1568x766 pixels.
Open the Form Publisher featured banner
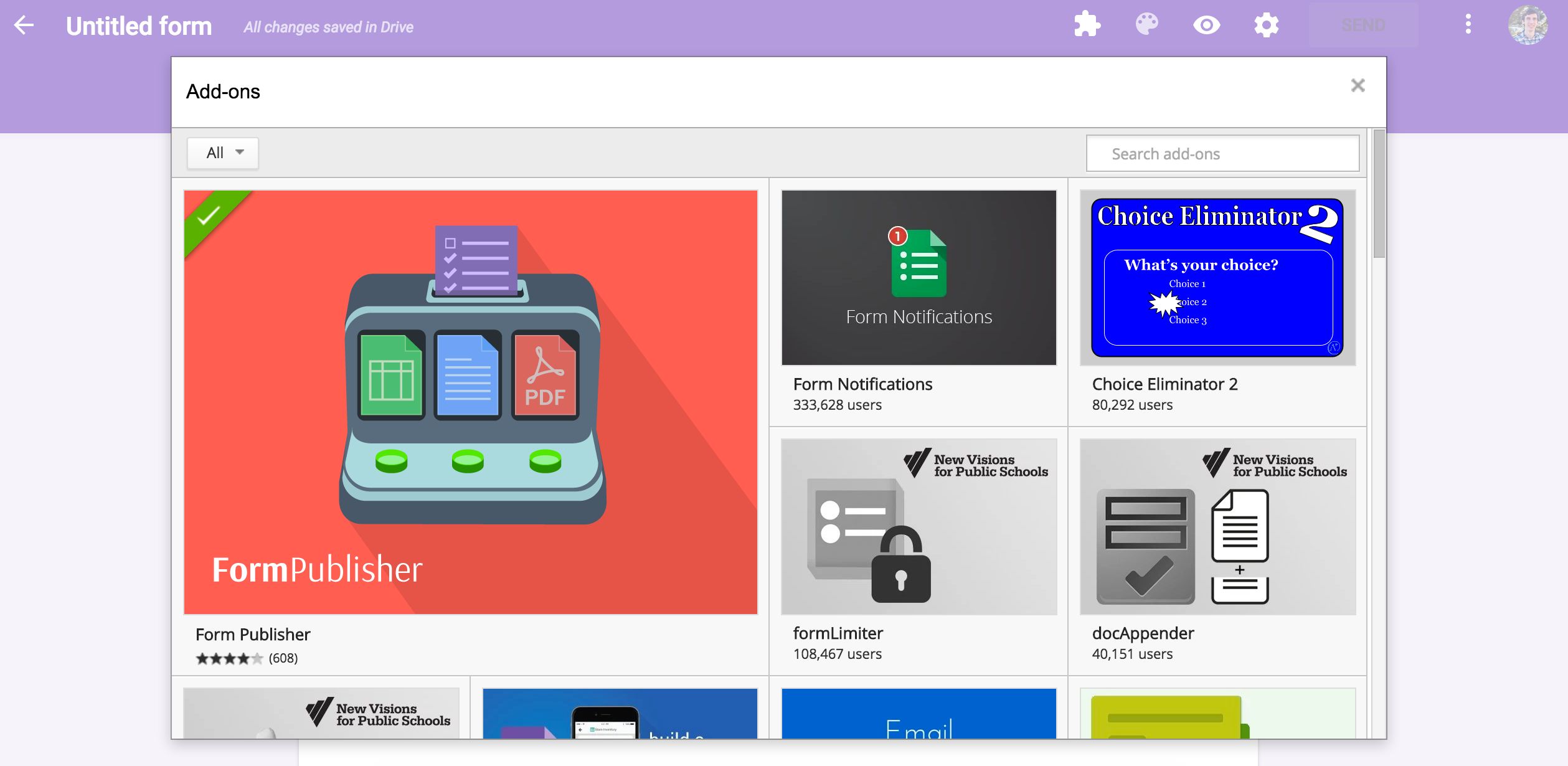[x=470, y=402]
